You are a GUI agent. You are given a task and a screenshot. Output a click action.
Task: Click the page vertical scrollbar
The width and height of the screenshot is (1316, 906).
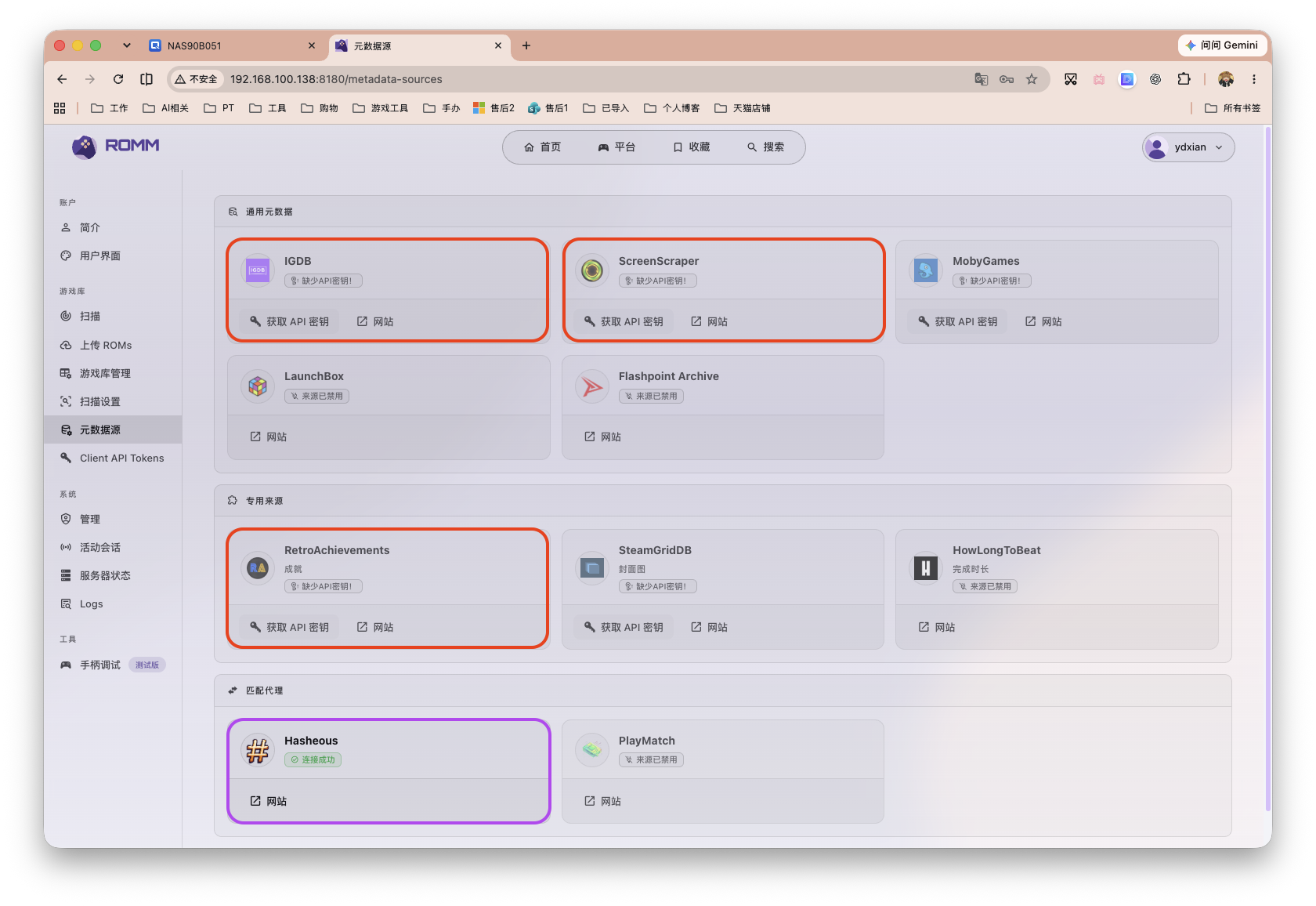[x=1268, y=469]
